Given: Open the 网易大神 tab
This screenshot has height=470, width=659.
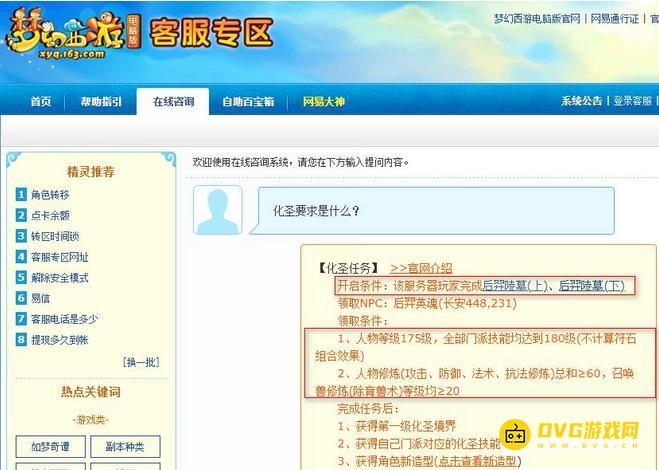Looking at the screenshot, I should [324, 101].
